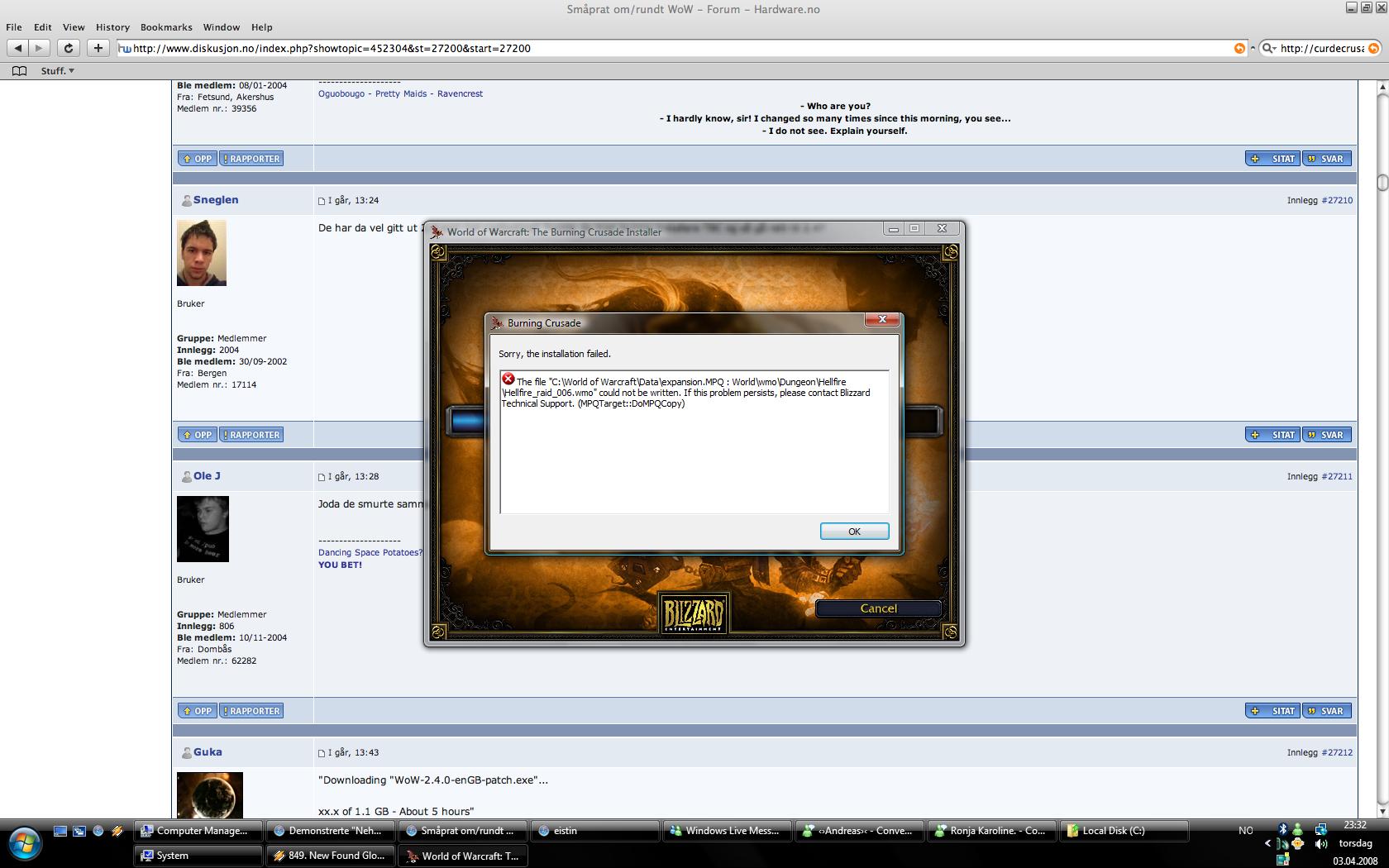
Task: Open the History menu
Action: tap(112, 27)
